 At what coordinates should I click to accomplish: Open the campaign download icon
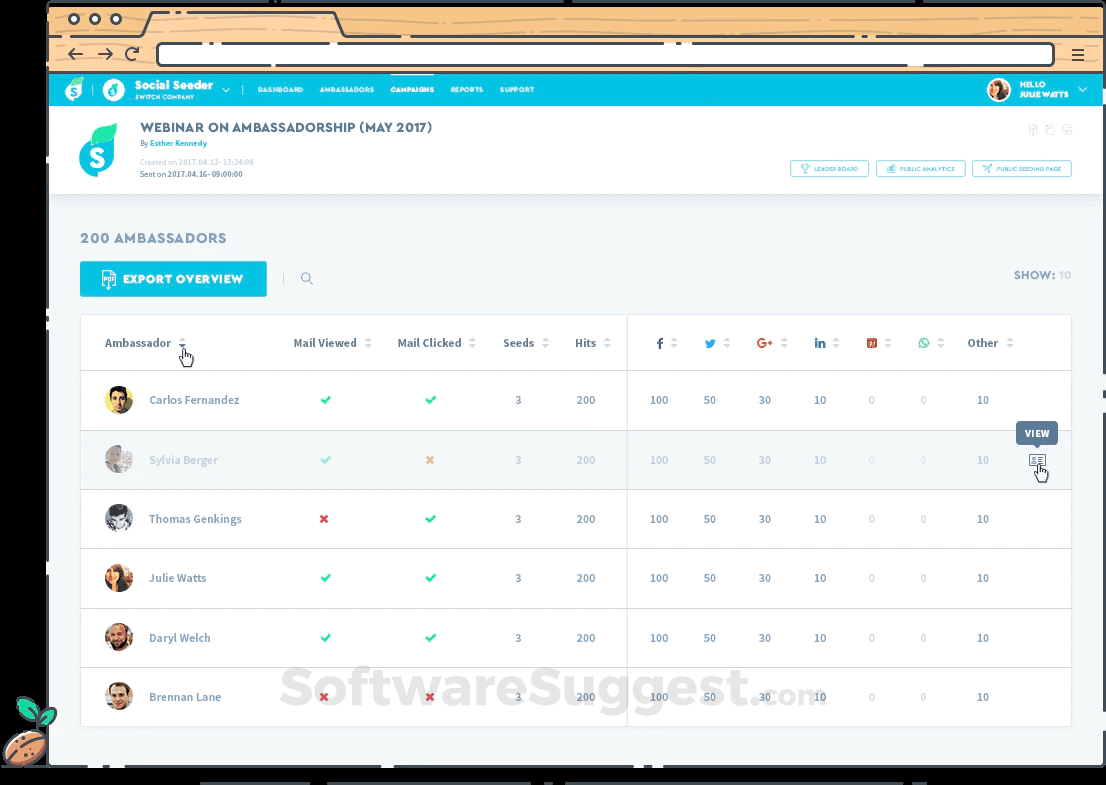[1031, 129]
